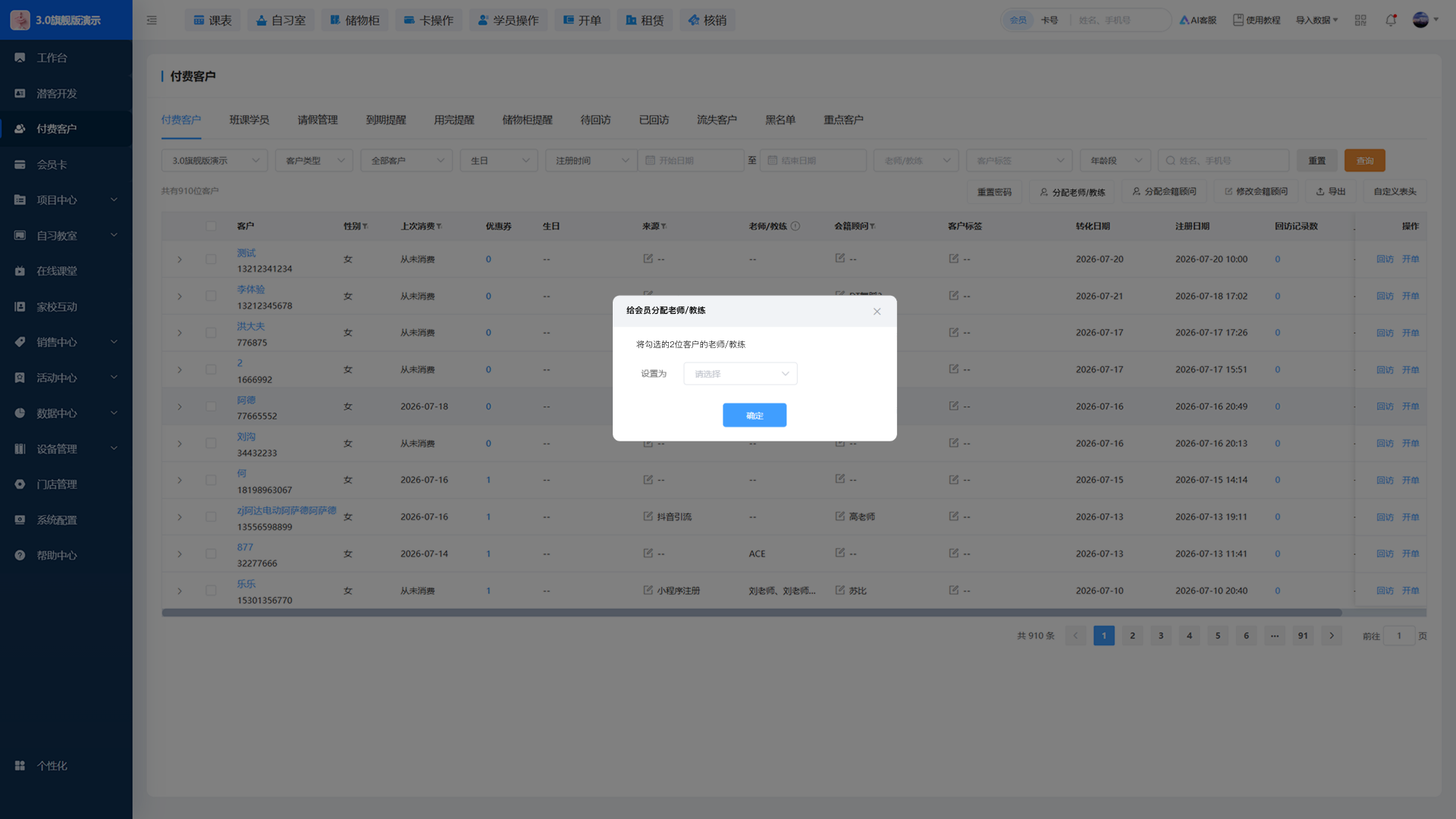This screenshot has height=819, width=1456.
Task: Click the notification bell icon
Action: click(1390, 20)
